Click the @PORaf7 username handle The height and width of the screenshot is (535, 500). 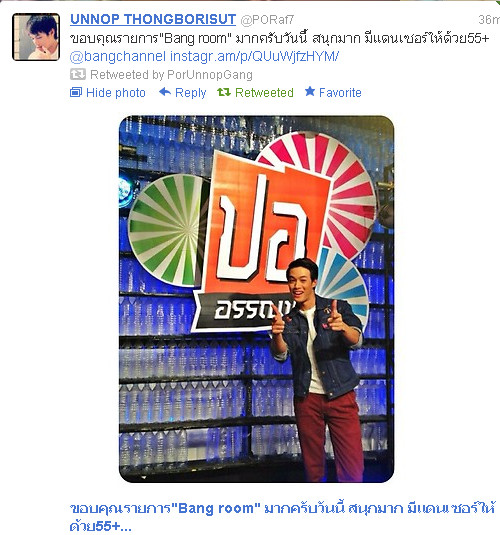pyautogui.click(x=267, y=20)
